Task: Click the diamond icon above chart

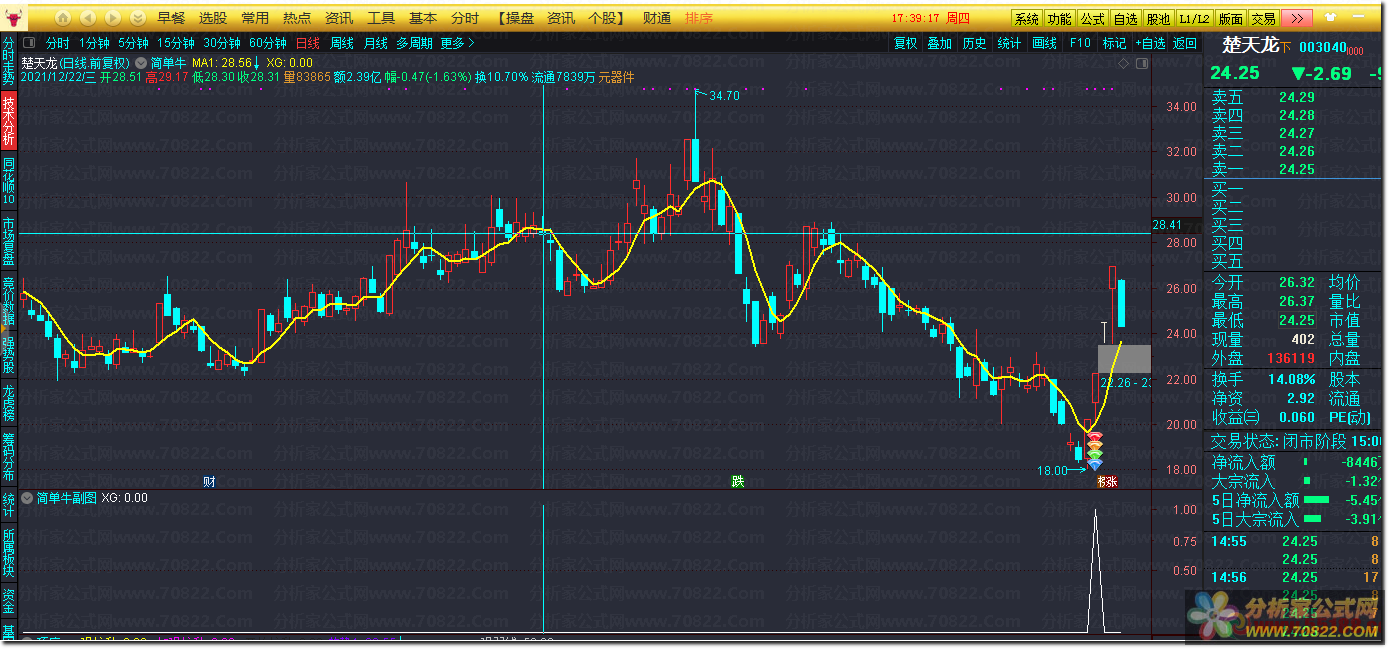Action: tap(1123, 64)
